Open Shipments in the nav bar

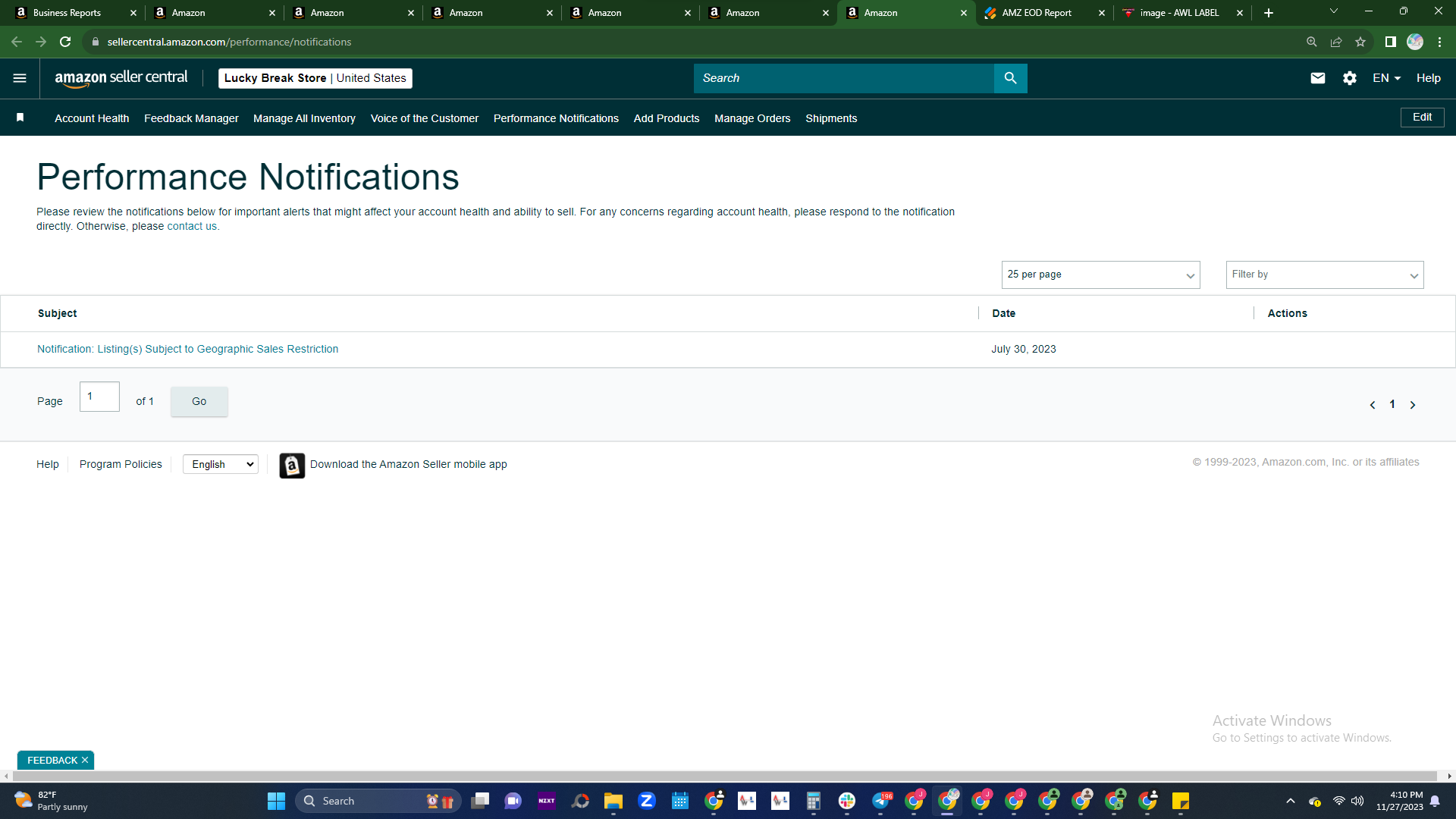coord(831,118)
